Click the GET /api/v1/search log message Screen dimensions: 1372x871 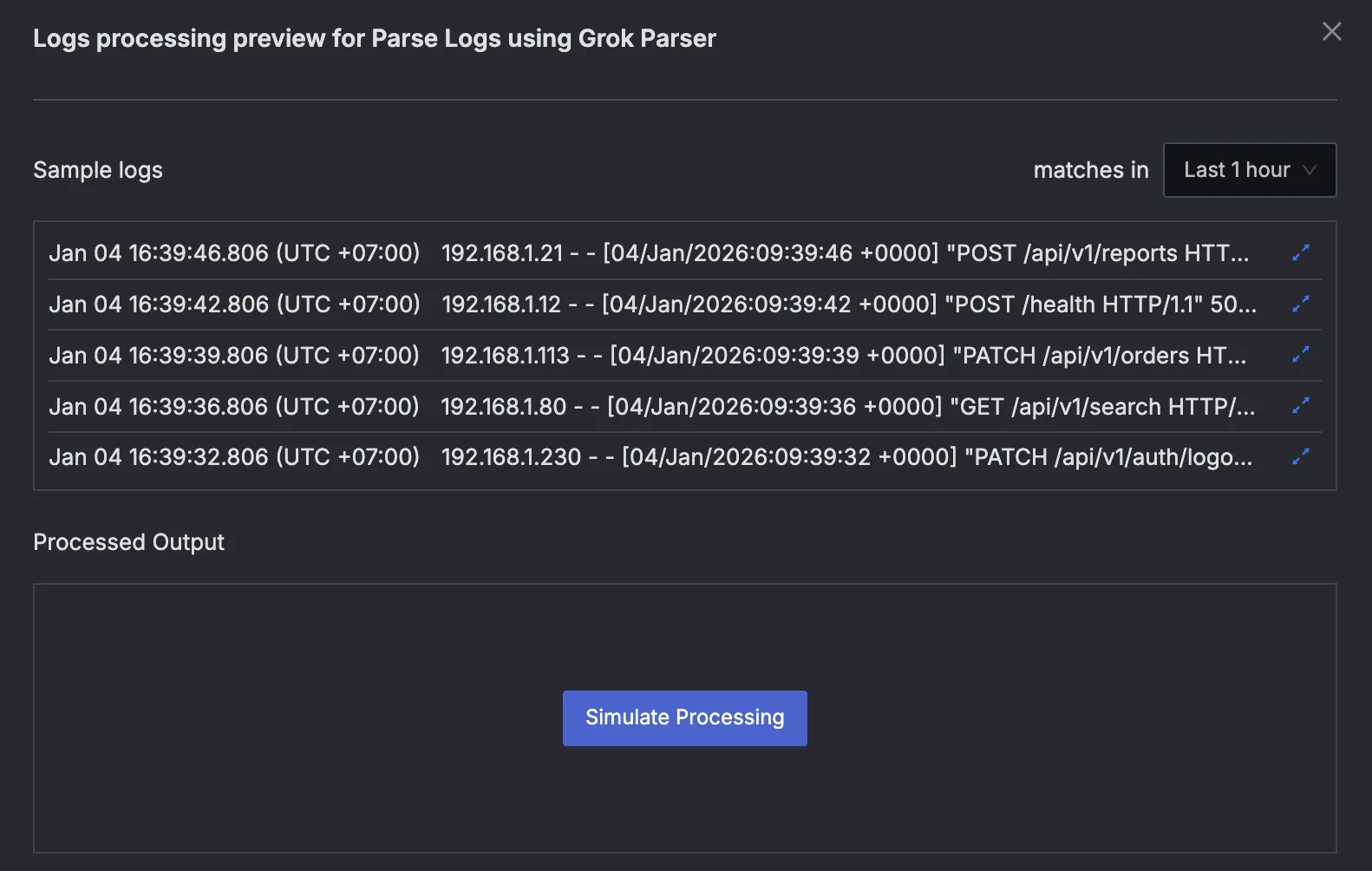coord(847,407)
